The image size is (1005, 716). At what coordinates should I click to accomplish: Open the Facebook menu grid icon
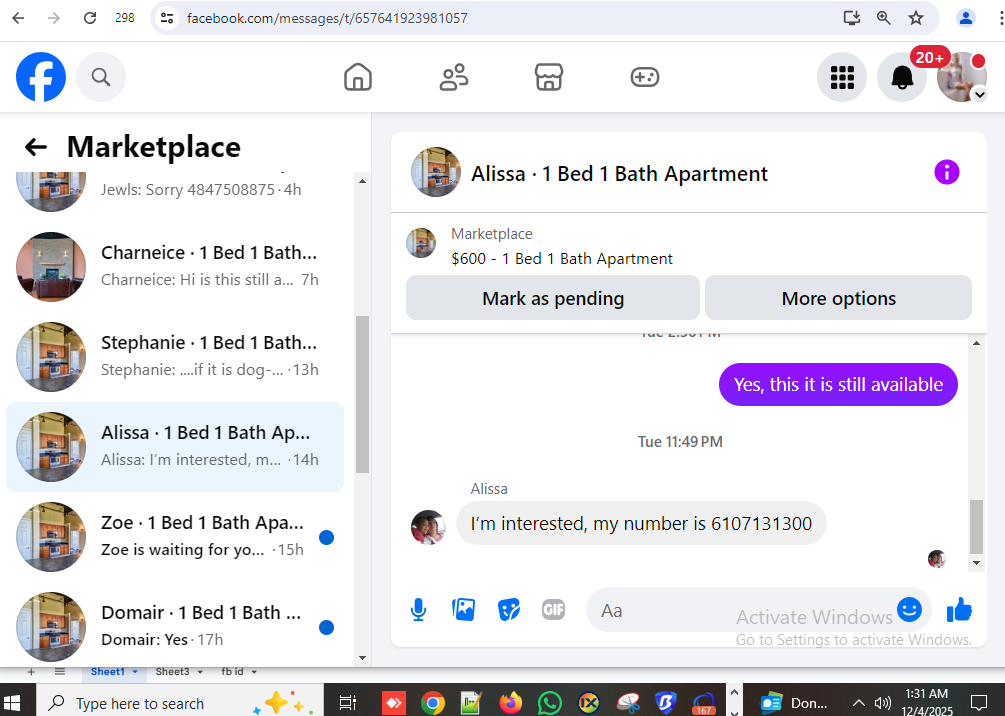pos(842,77)
